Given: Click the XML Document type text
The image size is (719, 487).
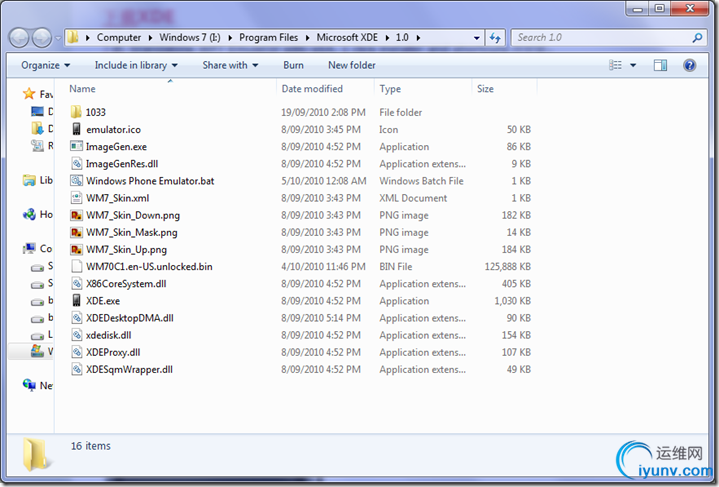Looking at the screenshot, I should 413,198.
